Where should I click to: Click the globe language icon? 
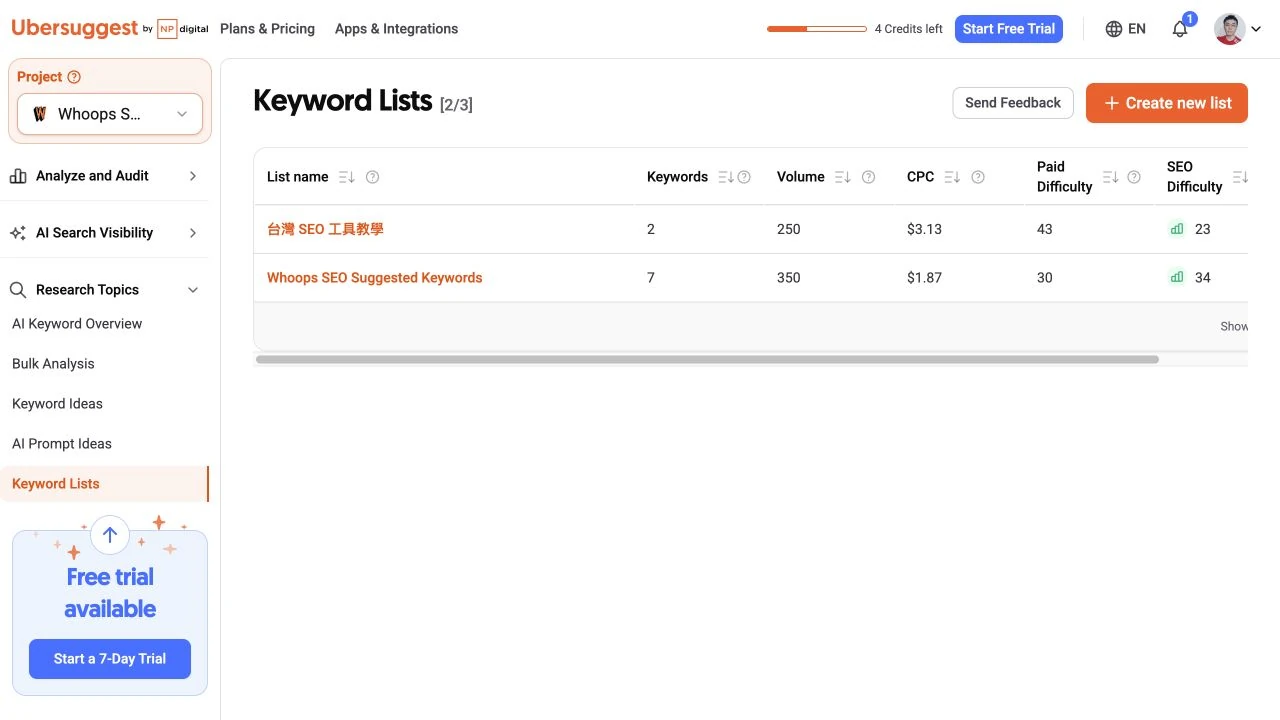coord(1114,29)
